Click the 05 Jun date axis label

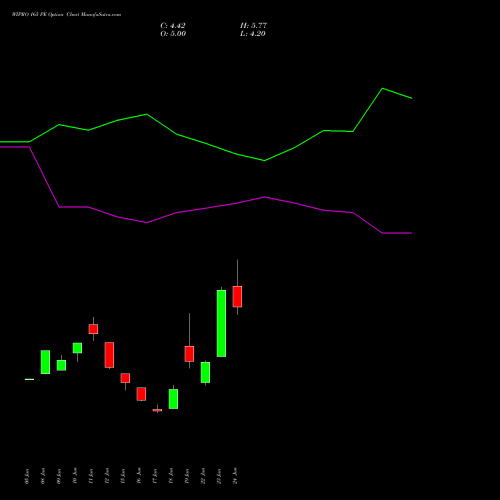27,476
